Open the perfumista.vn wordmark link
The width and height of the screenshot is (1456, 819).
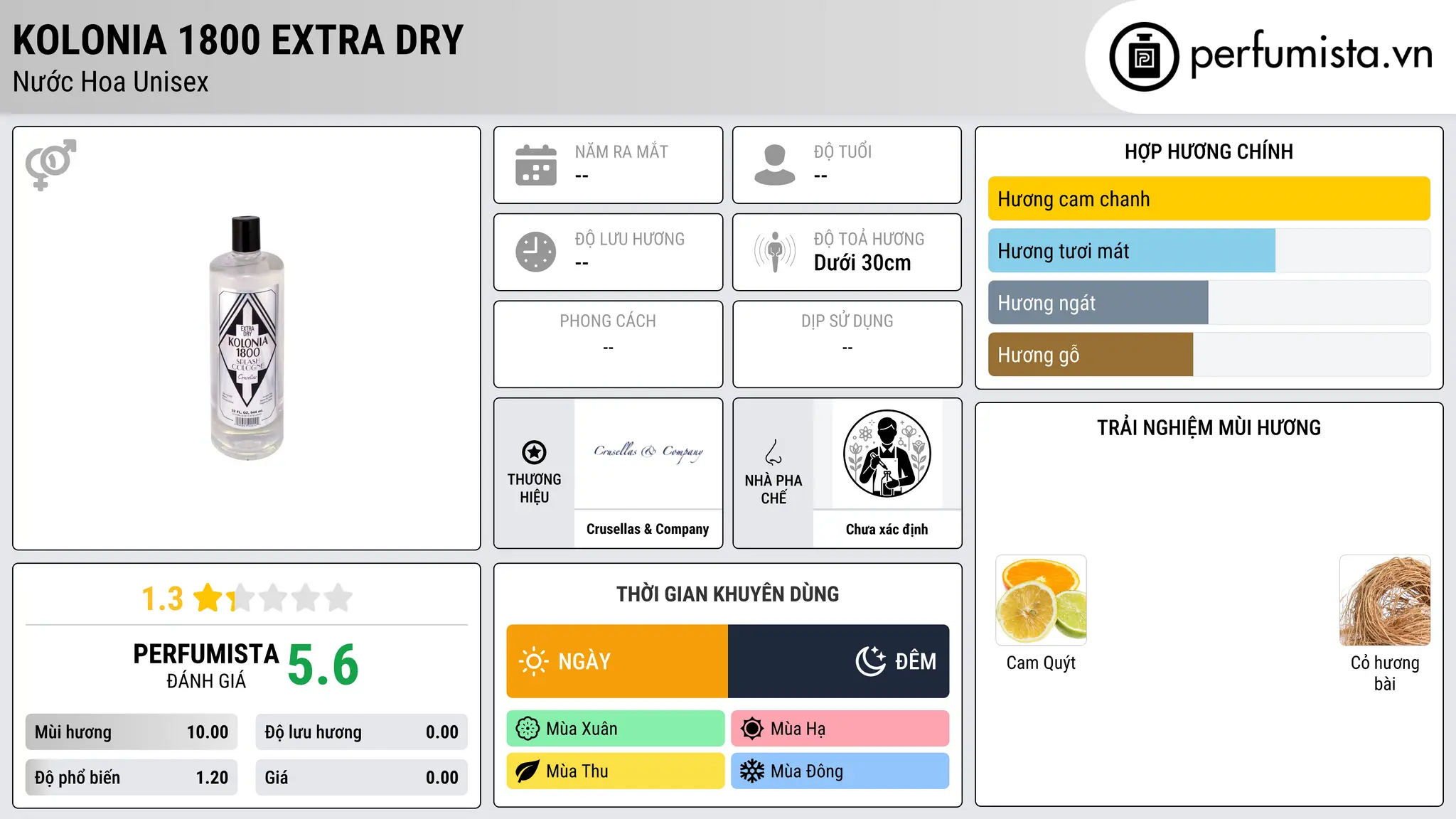point(1312,54)
